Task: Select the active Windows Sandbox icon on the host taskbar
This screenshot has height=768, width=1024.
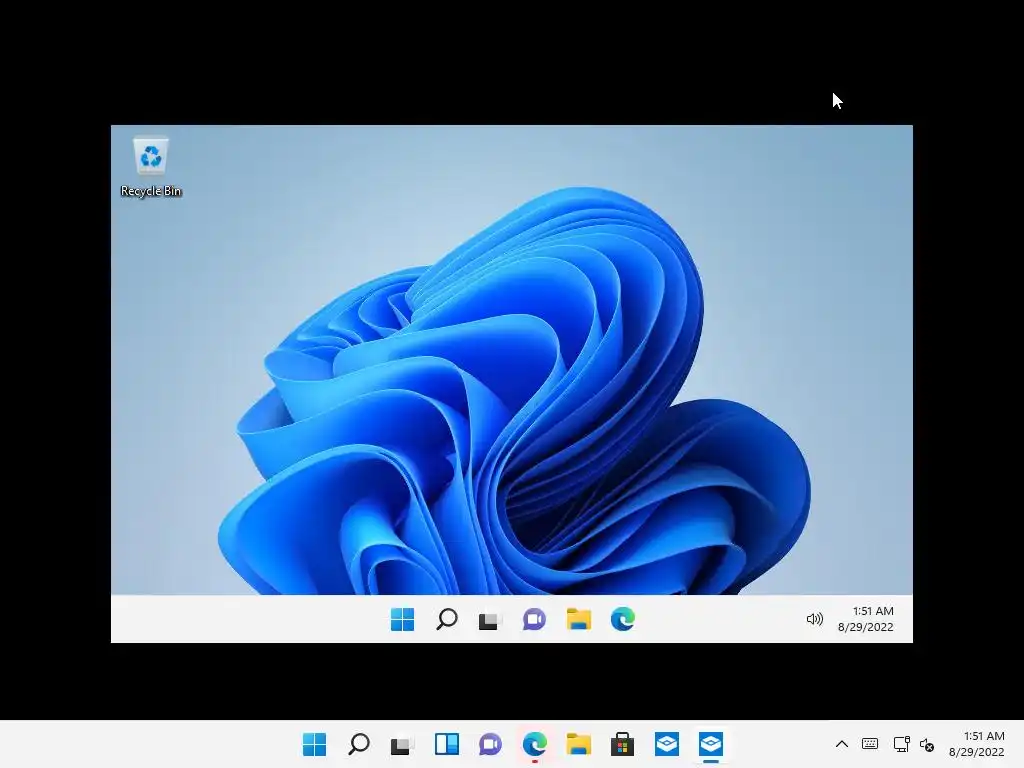Action: pos(711,744)
